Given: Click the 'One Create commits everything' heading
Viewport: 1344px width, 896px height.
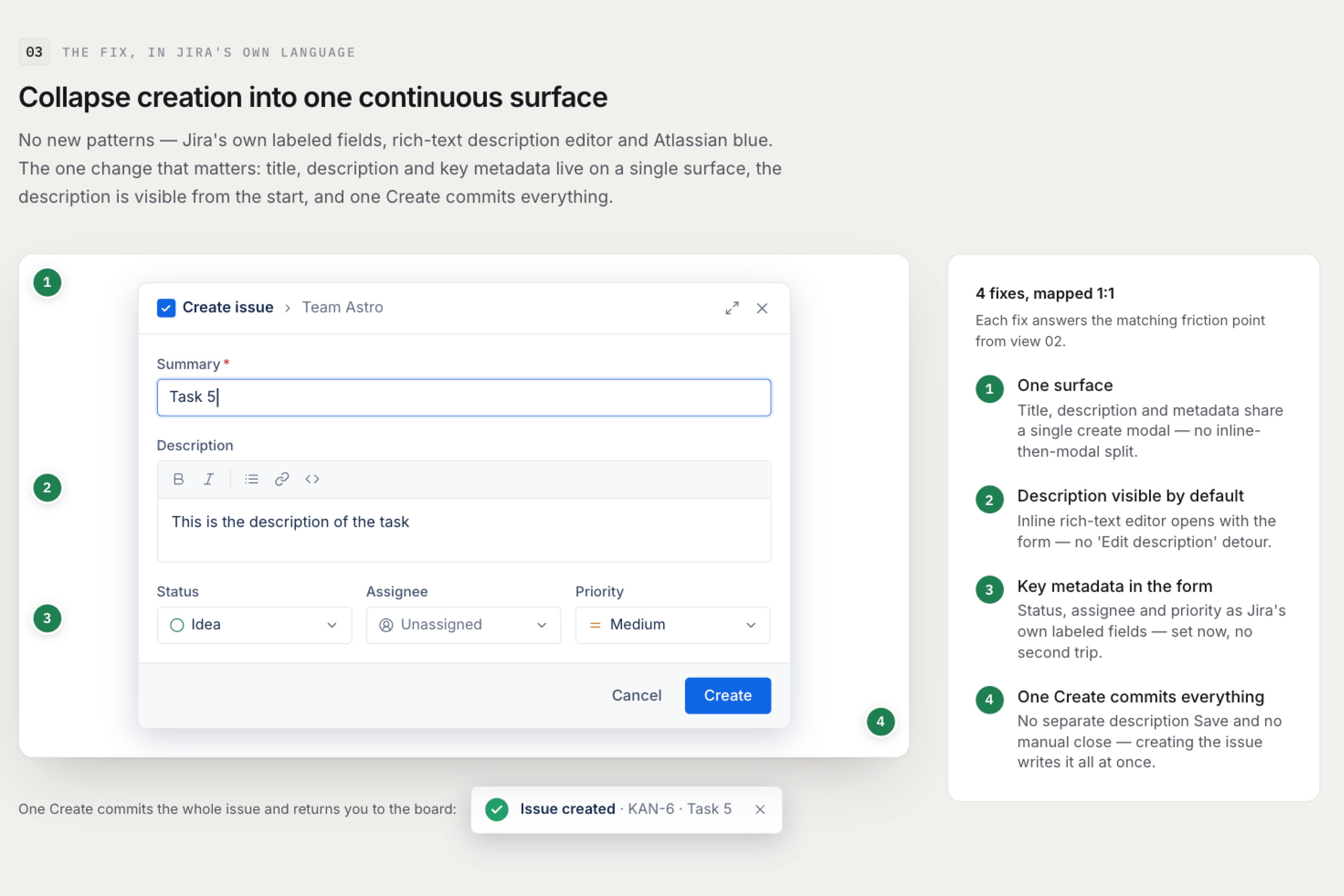Looking at the screenshot, I should 1140,697.
